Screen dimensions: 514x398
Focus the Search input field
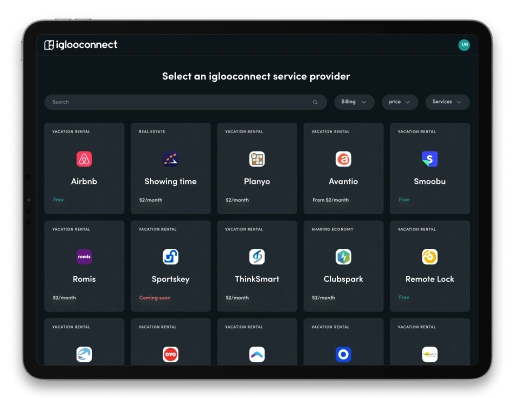(186, 102)
